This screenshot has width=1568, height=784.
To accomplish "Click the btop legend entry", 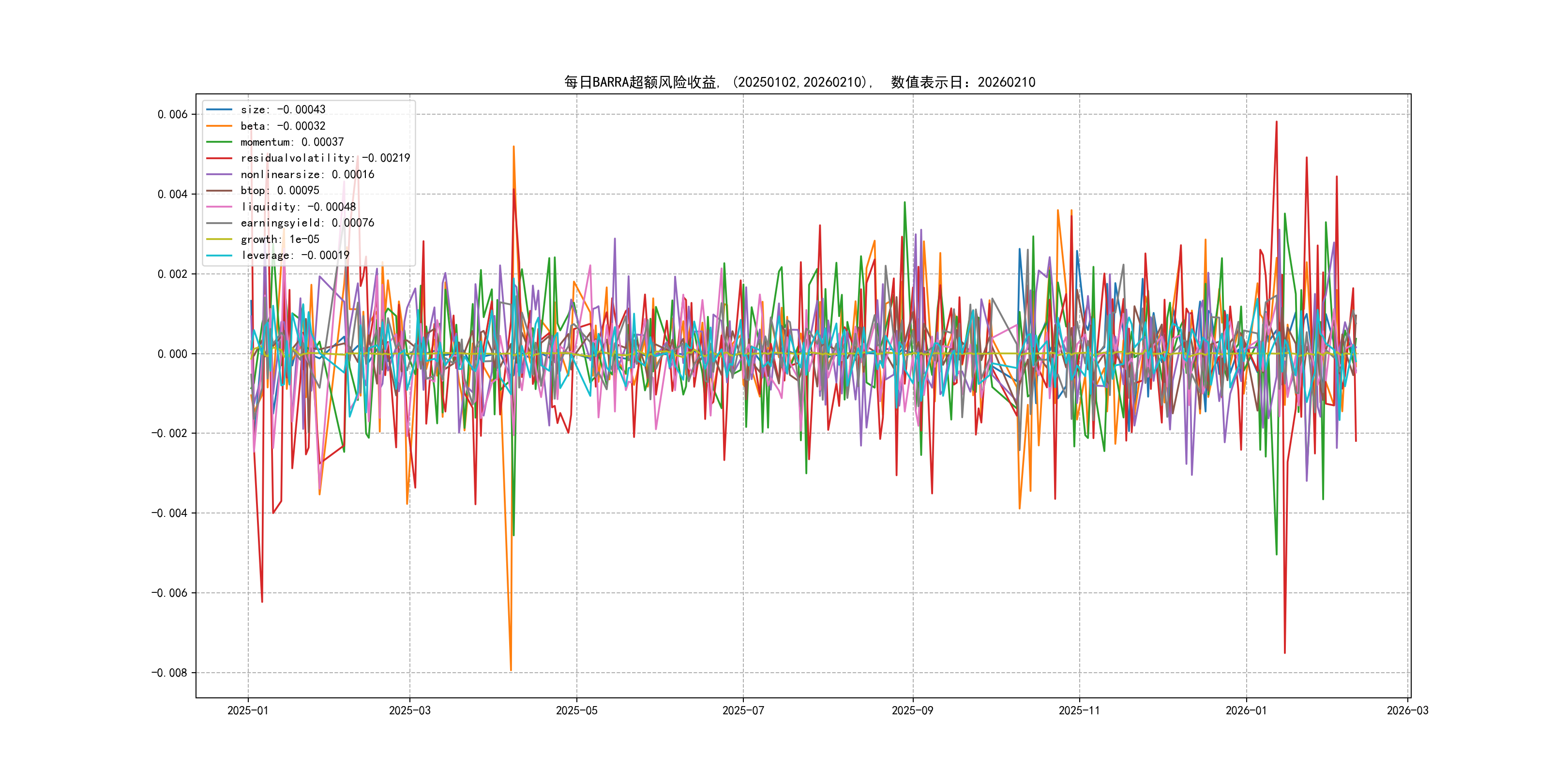I will point(279,191).
